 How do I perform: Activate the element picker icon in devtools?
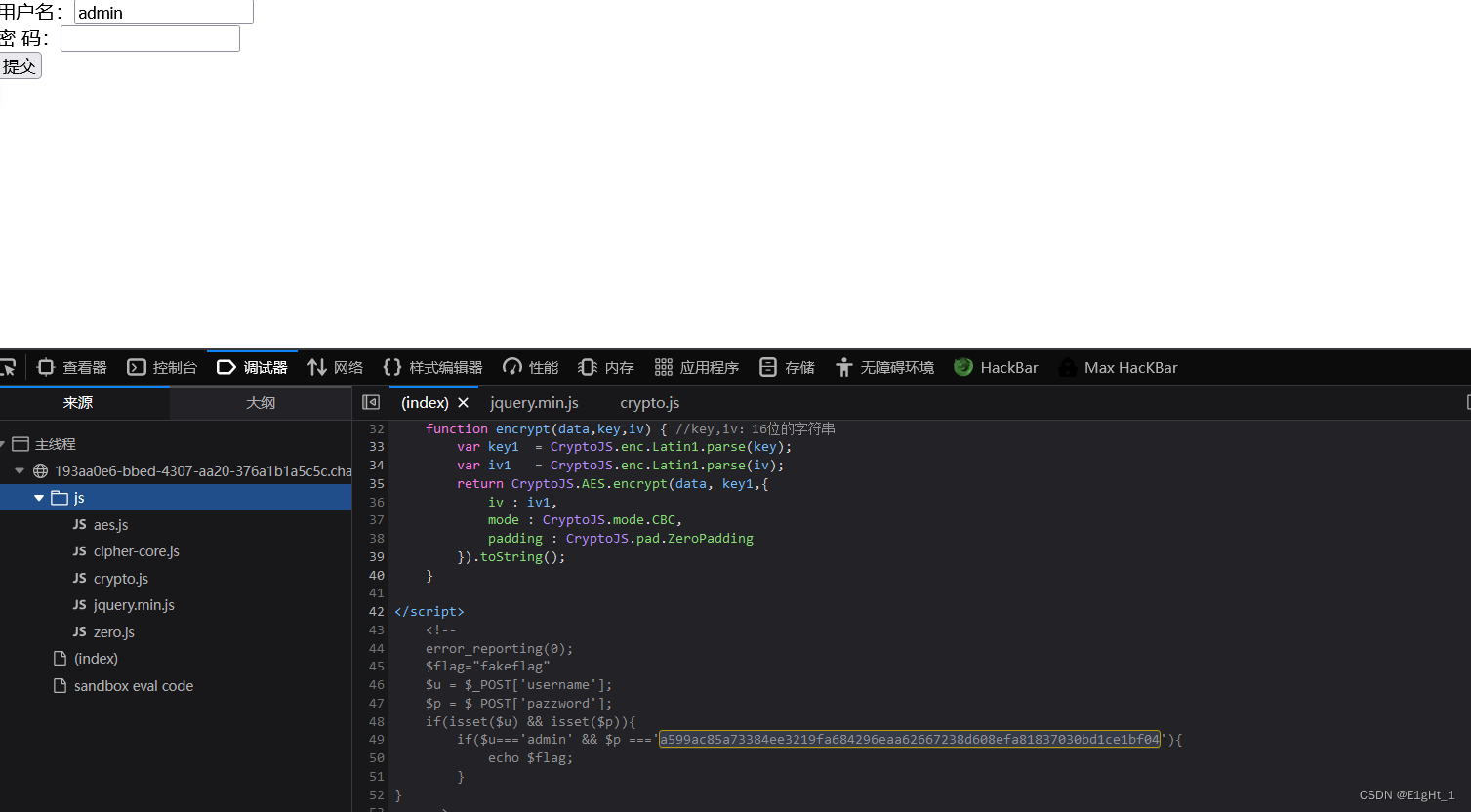[x=8, y=367]
